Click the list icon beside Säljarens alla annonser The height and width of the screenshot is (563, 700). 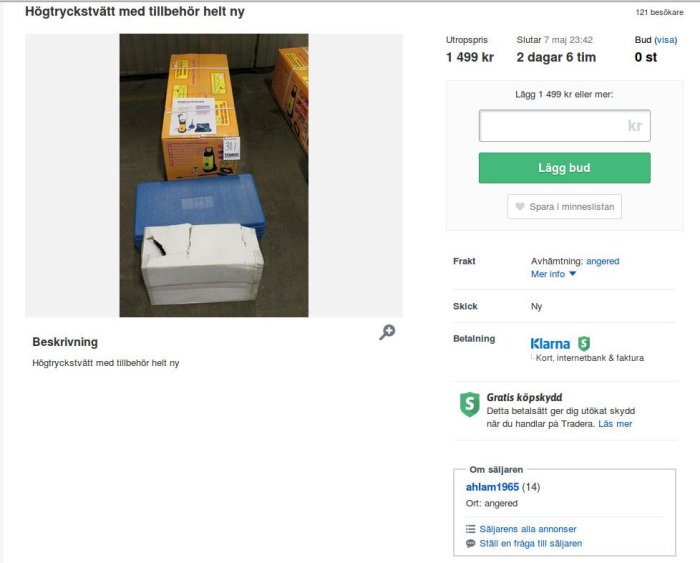coord(471,529)
